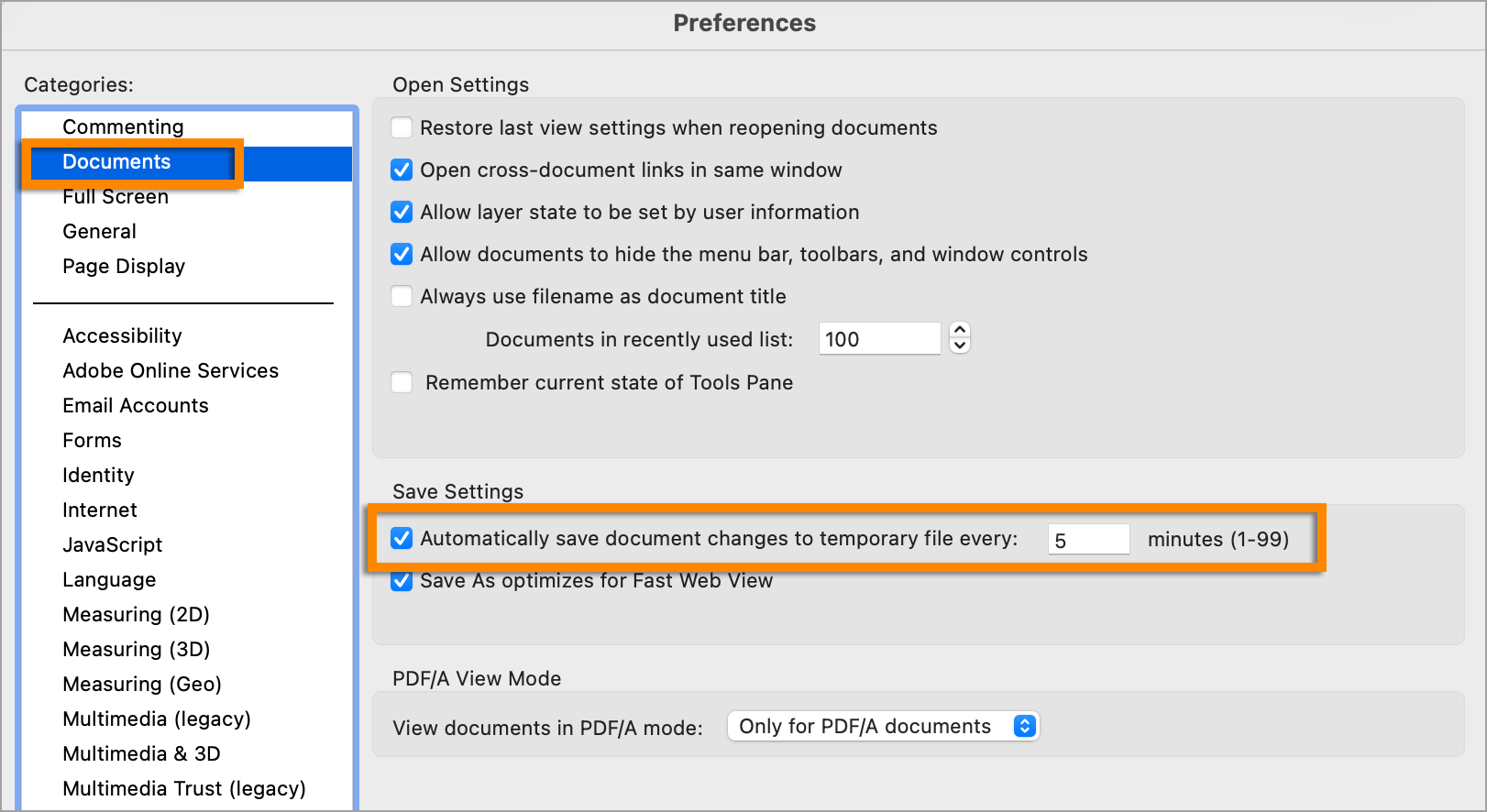Open the Full Screen category
This screenshot has height=812, width=1487.
tap(116, 197)
